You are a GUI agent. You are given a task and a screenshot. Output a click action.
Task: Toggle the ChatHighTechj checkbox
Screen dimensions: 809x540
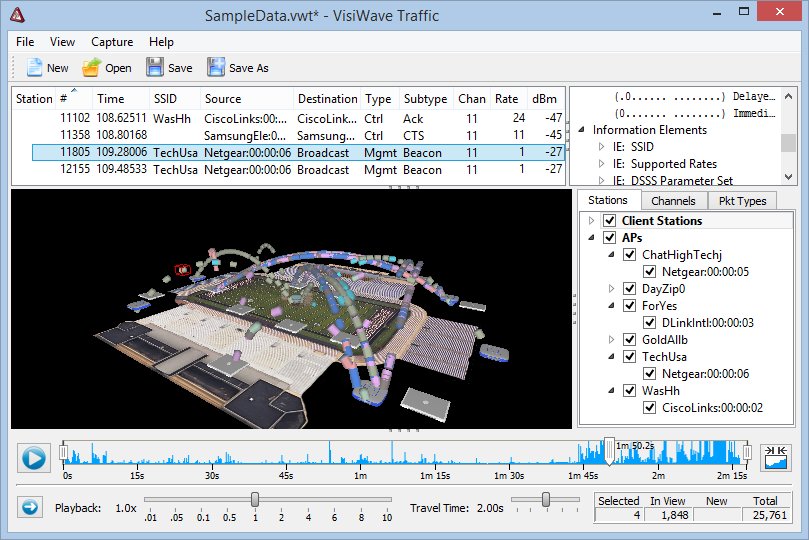(629, 255)
